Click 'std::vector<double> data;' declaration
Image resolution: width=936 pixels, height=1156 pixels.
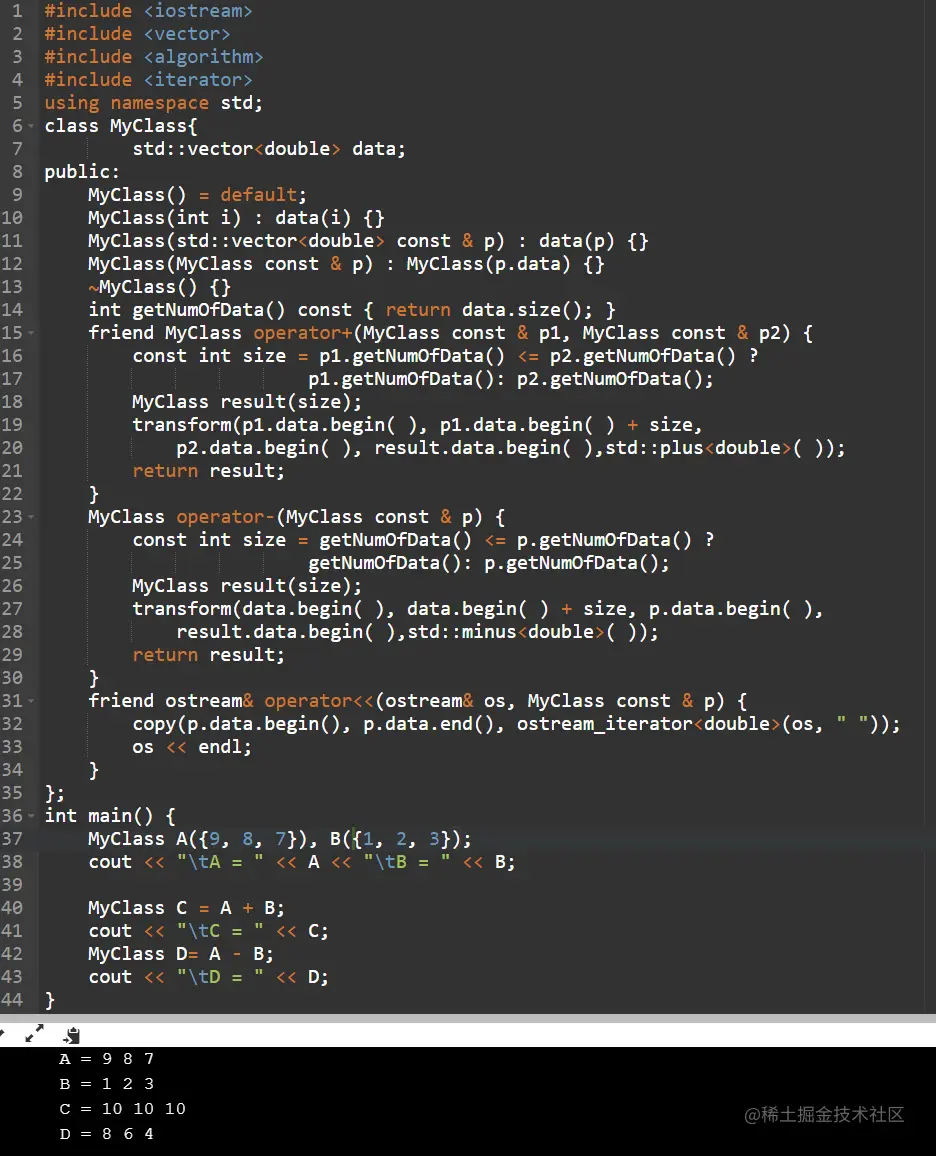[269, 149]
